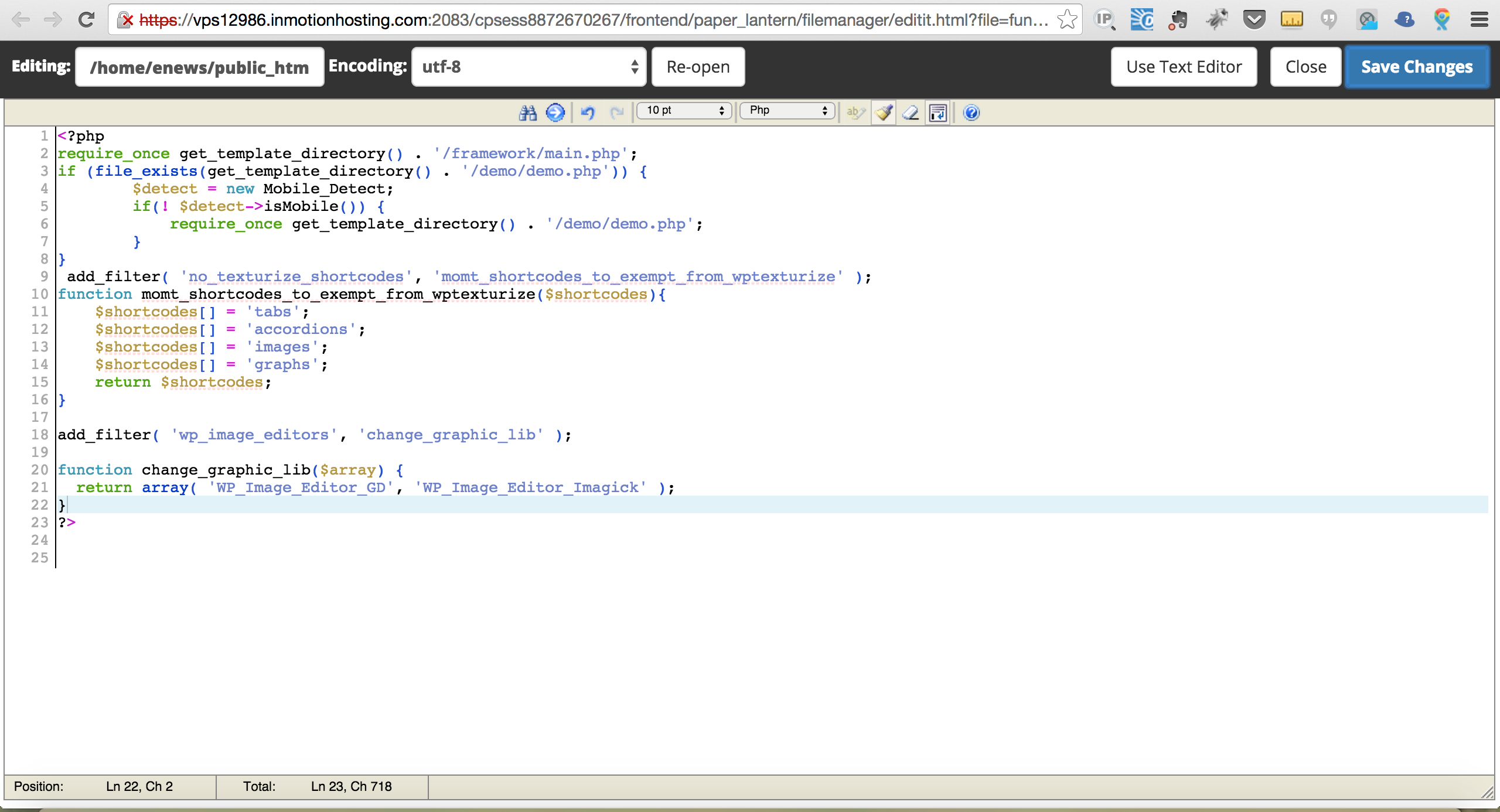The height and width of the screenshot is (812, 1500).
Task: Reload the page
Action: (x=86, y=20)
